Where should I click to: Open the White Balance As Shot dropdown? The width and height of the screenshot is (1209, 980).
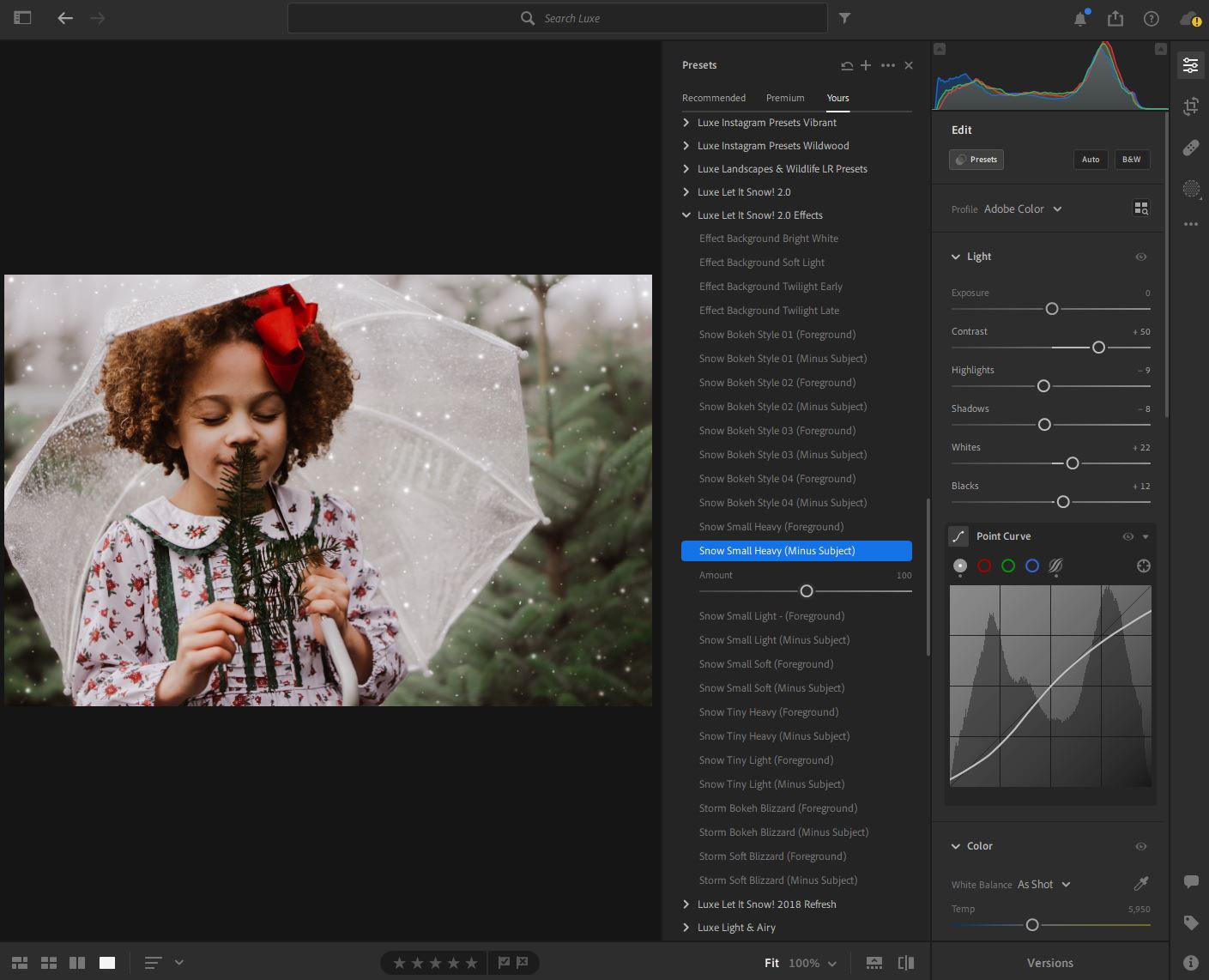1043,884
